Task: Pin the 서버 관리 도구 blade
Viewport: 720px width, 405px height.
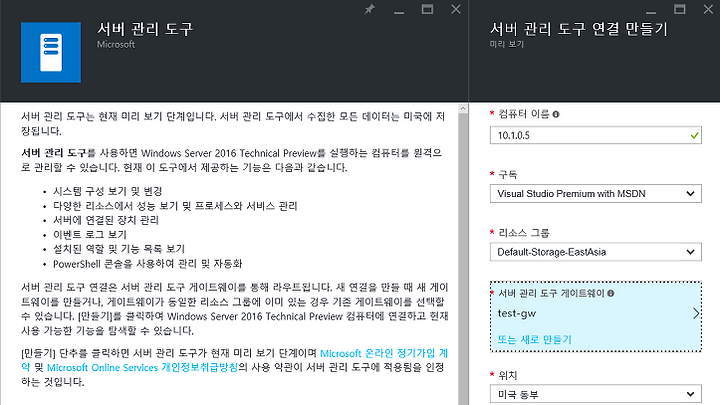Action: (369, 9)
